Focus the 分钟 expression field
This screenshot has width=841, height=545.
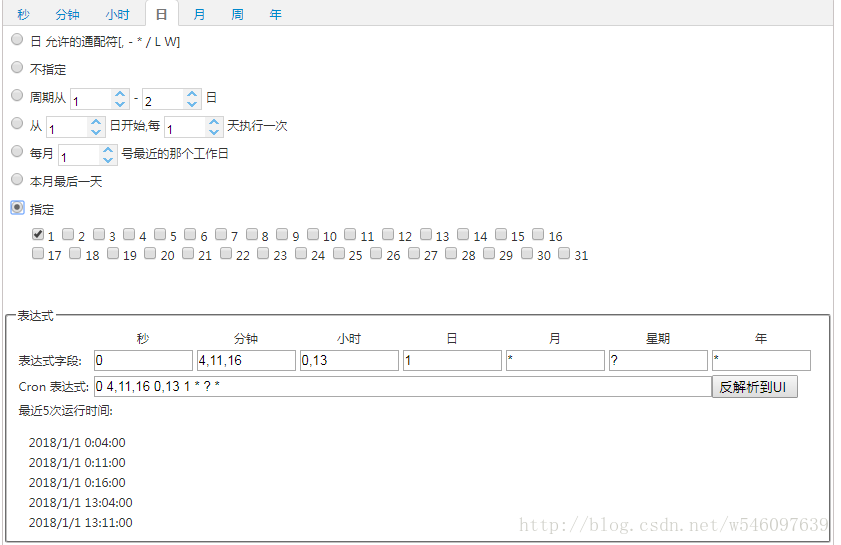246,360
